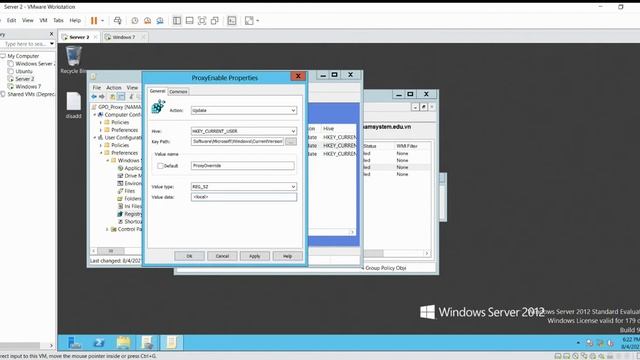This screenshot has height=360, width=640.
Task: Click Cancel in ProxyEnable Properties
Action: (222, 256)
